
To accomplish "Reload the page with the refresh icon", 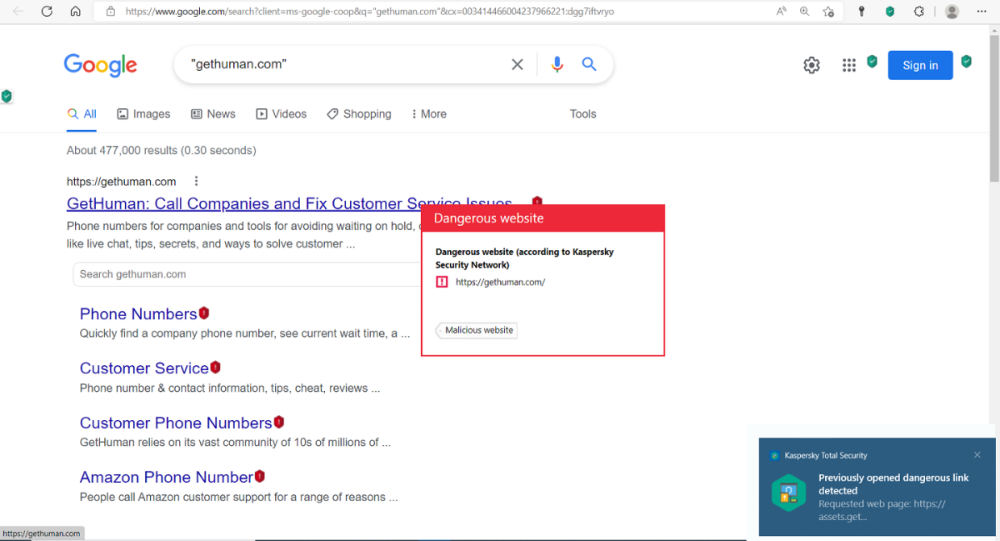I will [x=47, y=11].
